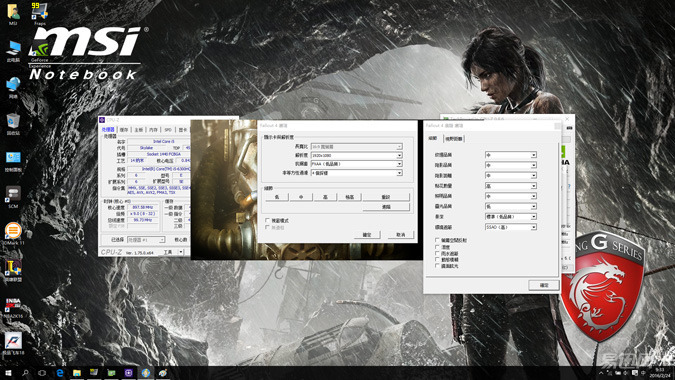
Task: Launch Microsoft Edge from the taskbar
Action: (59, 373)
